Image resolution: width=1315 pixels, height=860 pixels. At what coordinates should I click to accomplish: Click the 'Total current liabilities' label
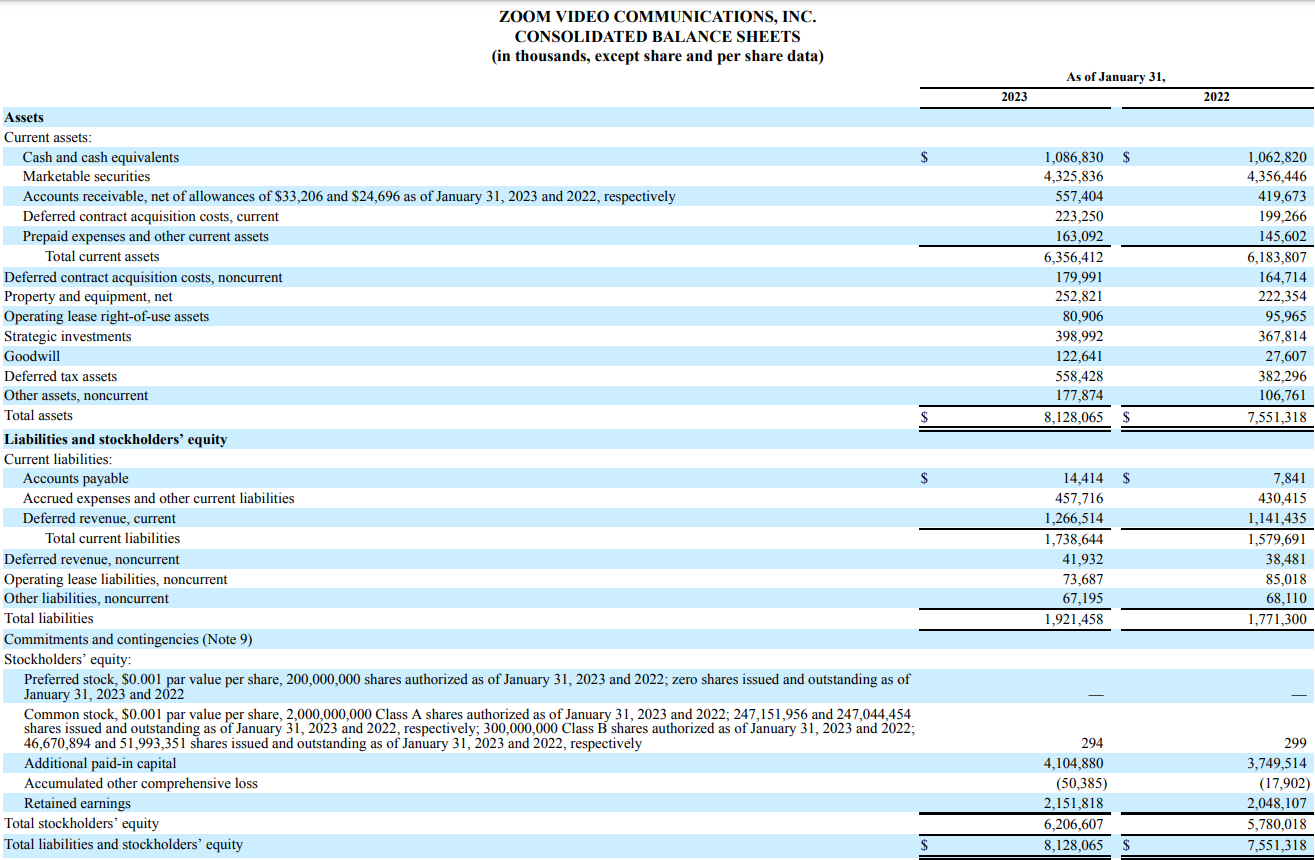click(x=113, y=538)
